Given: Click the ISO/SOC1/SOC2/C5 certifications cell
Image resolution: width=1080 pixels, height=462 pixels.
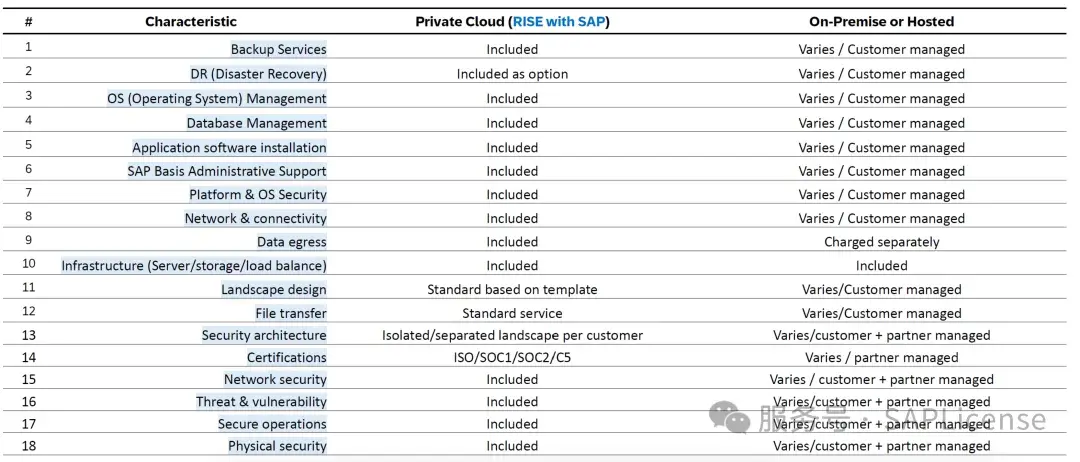Looking at the screenshot, I should [x=512, y=357].
